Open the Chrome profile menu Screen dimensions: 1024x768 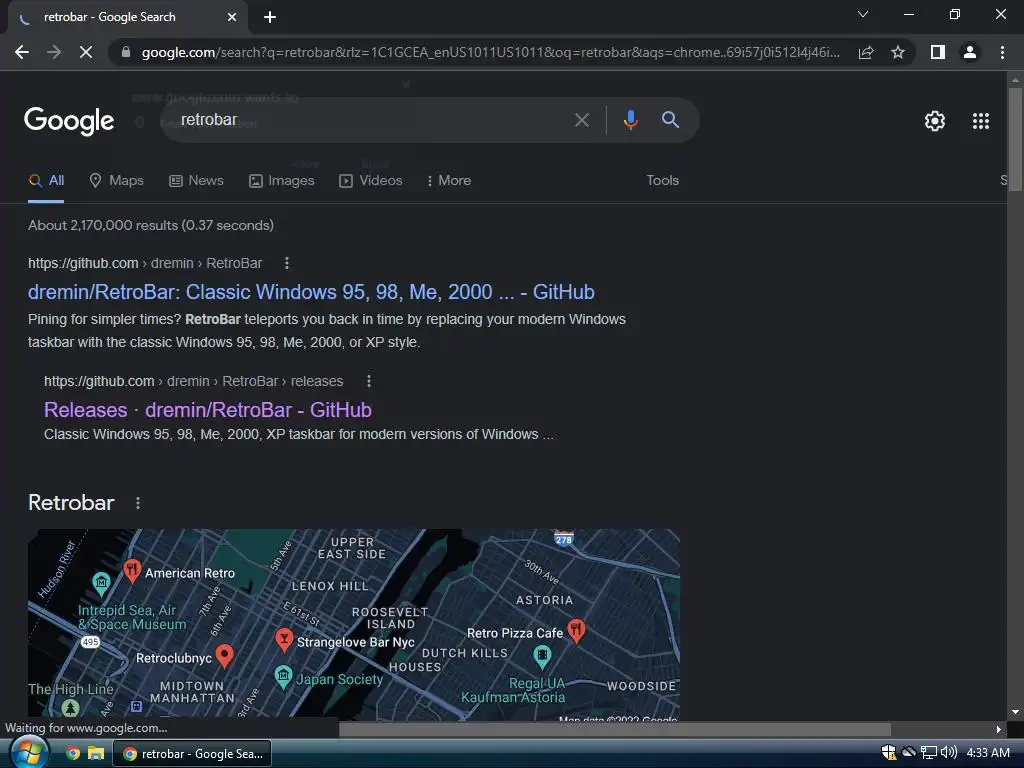coord(970,52)
